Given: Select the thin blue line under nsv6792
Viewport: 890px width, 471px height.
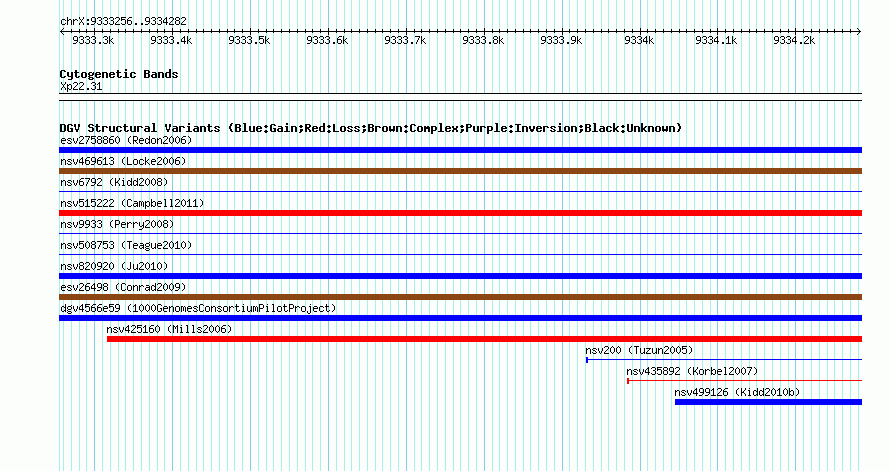Looking at the screenshot, I should coord(460,192).
